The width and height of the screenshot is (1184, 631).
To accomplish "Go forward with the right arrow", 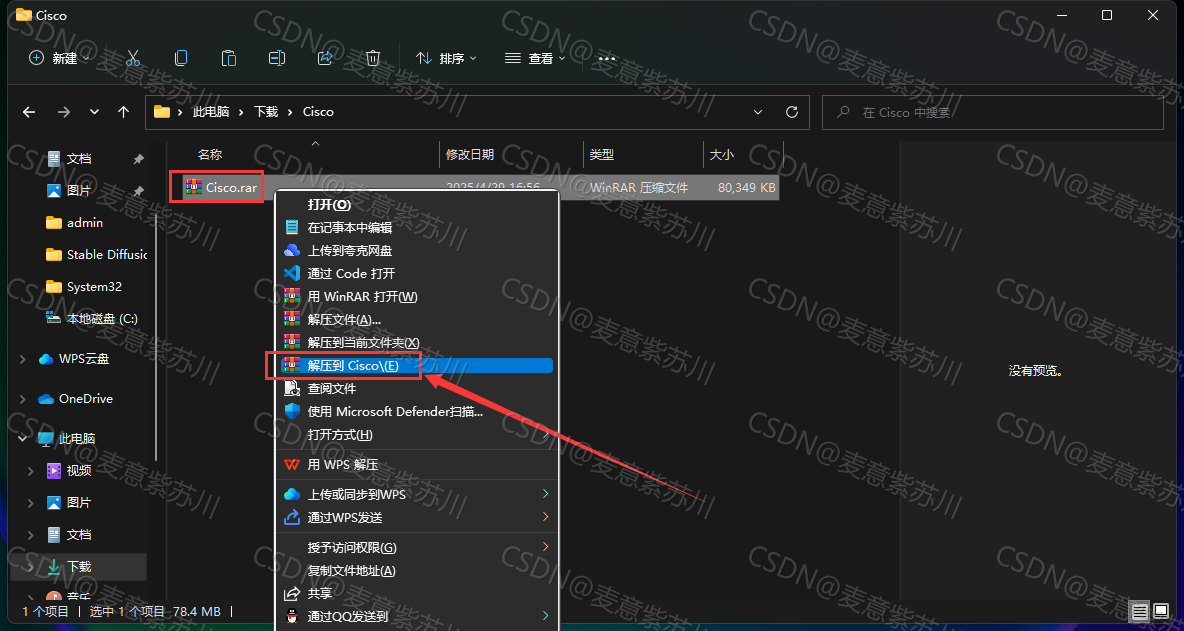I will pos(63,112).
